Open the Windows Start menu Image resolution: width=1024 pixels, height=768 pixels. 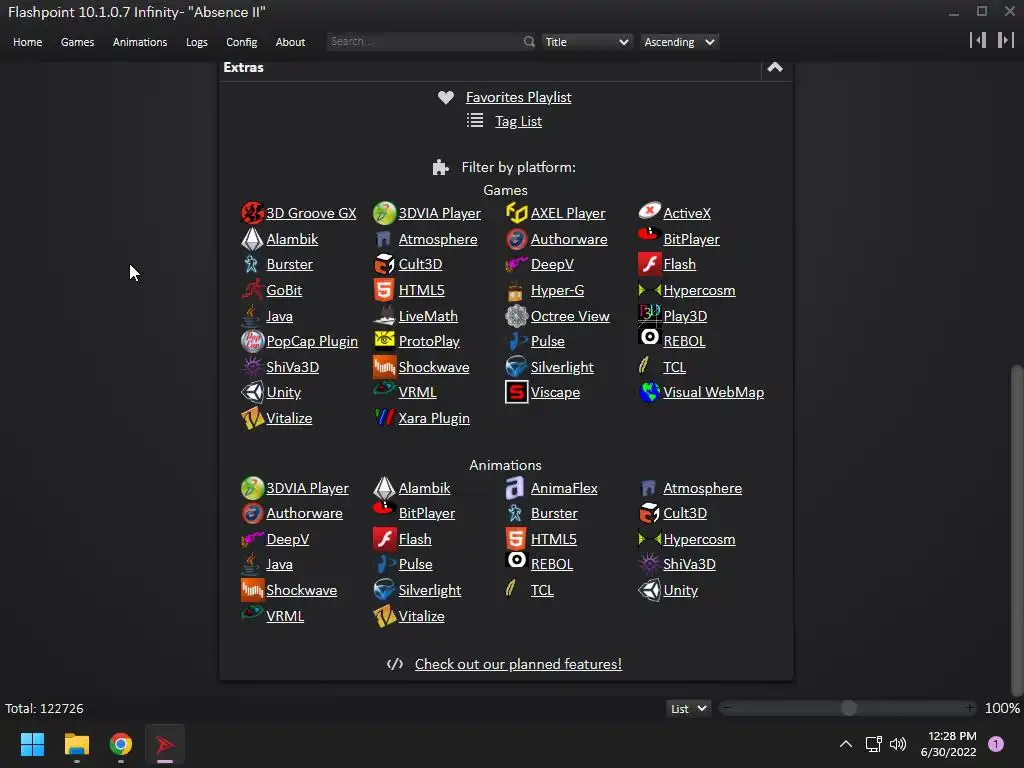(32, 744)
